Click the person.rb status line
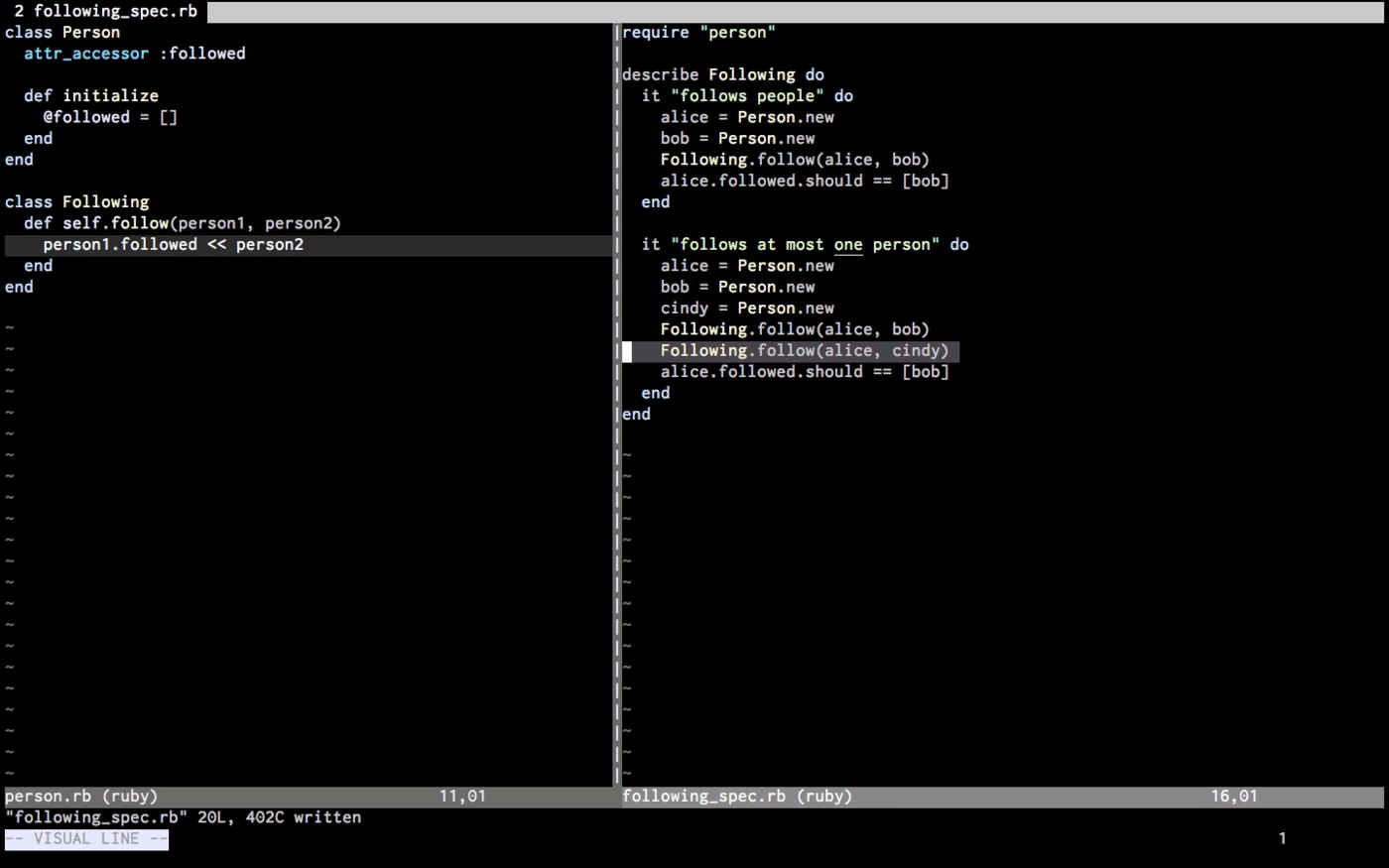This screenshot has height=868, width=1389. click(x=81, y=796)
